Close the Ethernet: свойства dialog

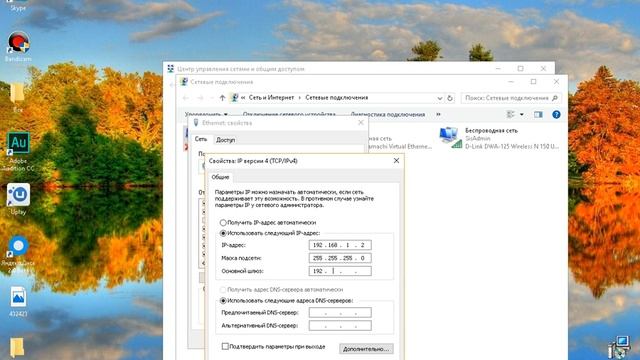tap(361, 122)
